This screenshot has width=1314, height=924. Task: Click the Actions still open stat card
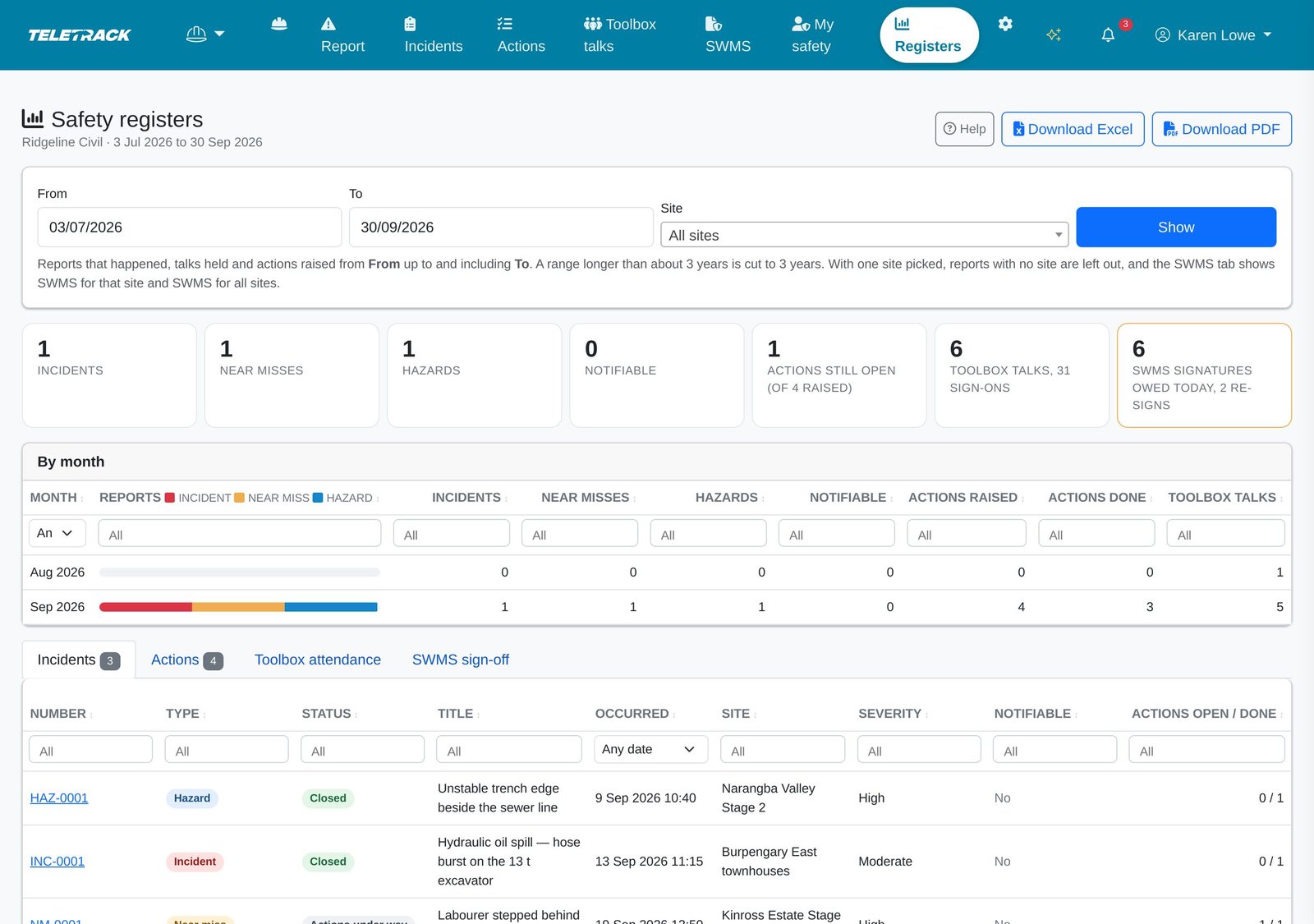pos(839,375)
